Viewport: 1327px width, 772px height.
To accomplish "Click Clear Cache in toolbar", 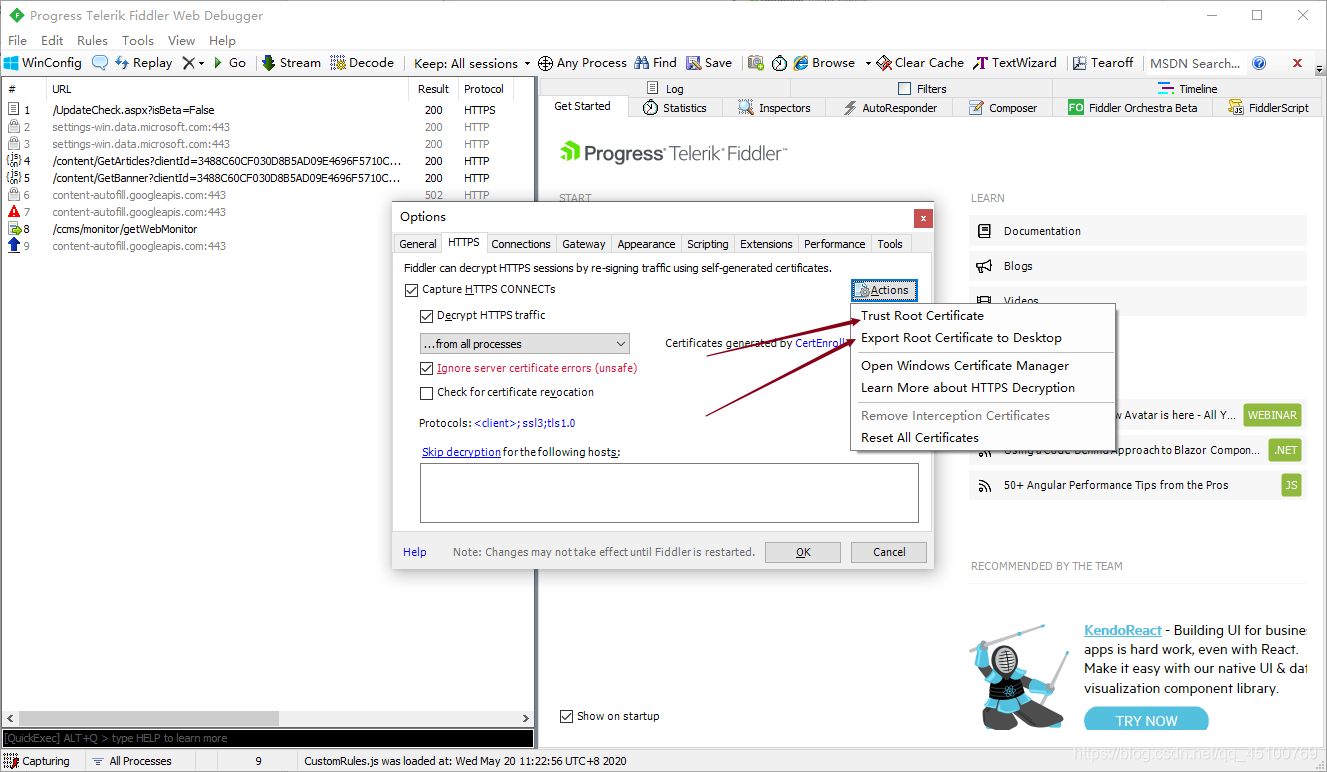I will point(920,62).
